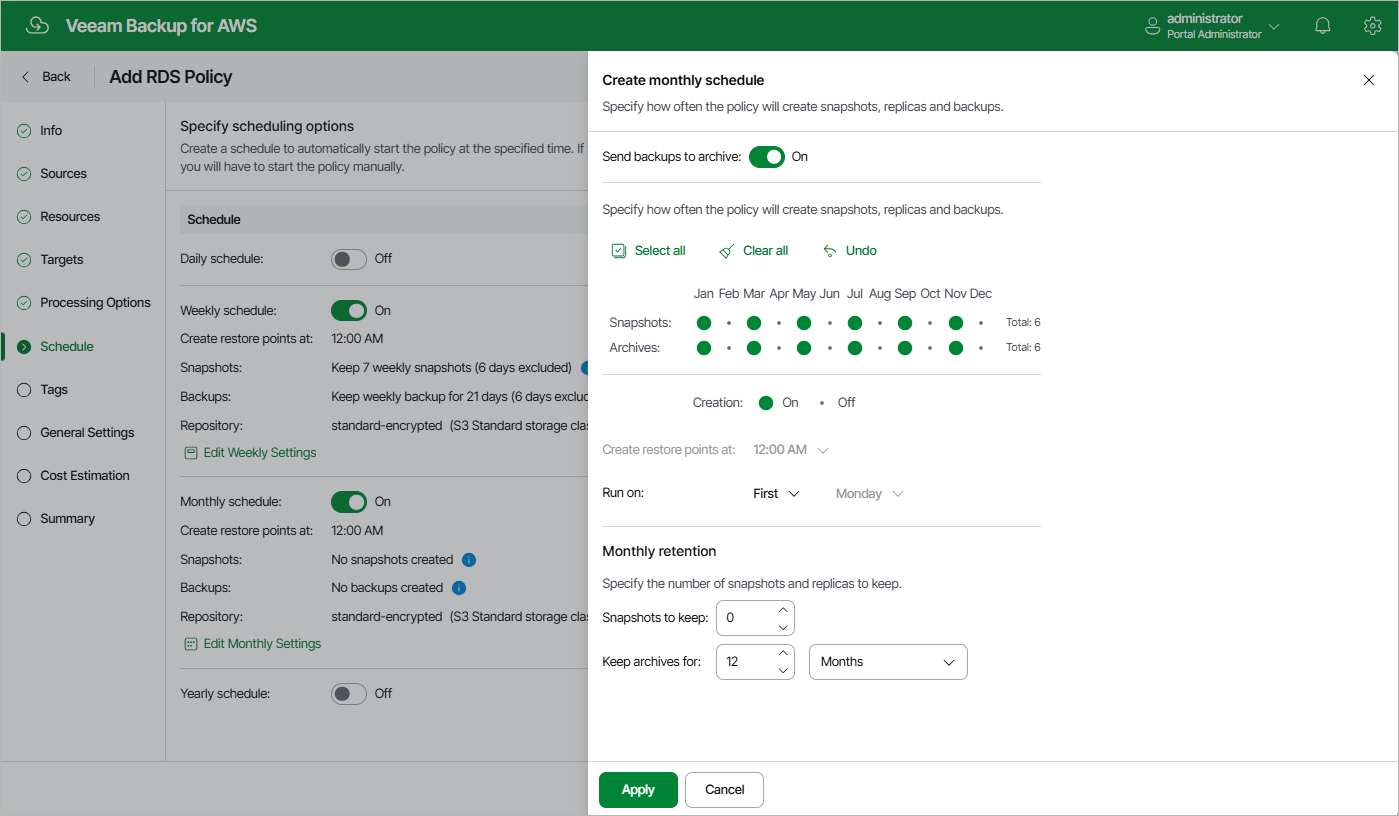Viewport: 1399px width, 816px height.
Task: Click info icon beside No backups created
Action: (459, 588)
